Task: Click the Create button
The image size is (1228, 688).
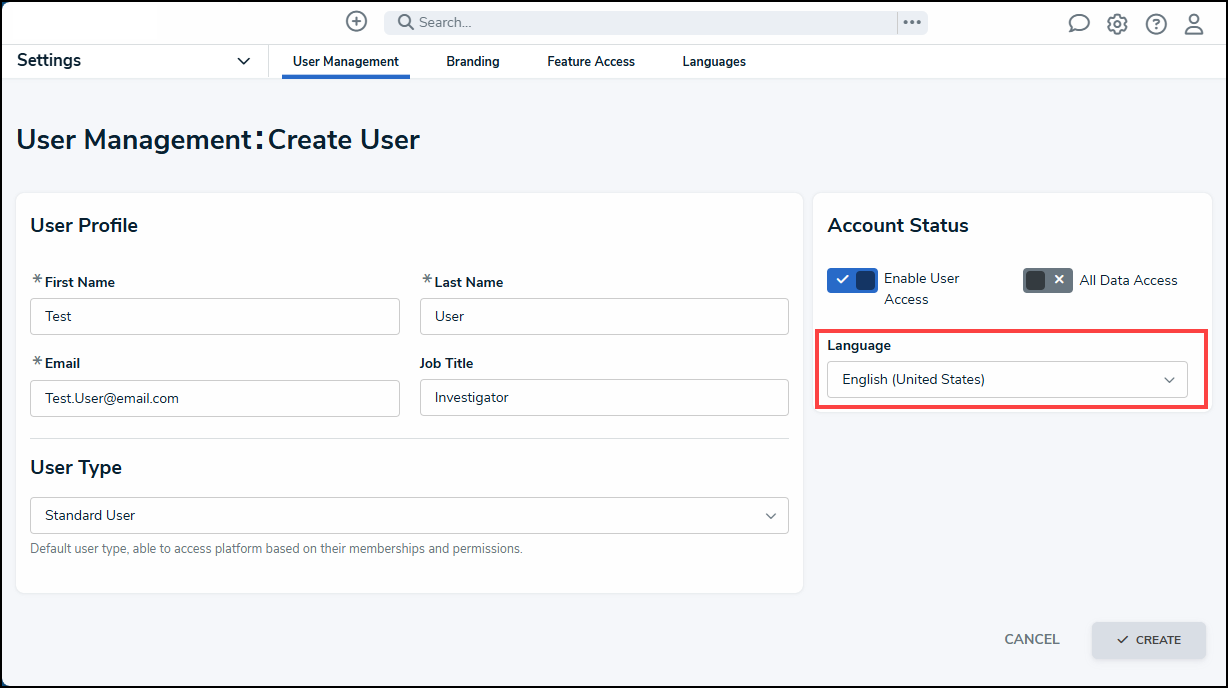Action: click(x=1149, y=640)
